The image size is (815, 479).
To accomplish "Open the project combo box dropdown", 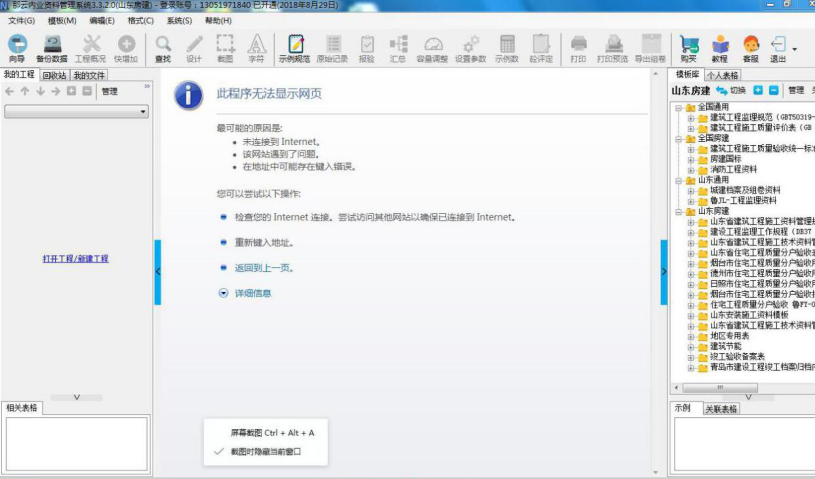I will [x=143, y=111].
